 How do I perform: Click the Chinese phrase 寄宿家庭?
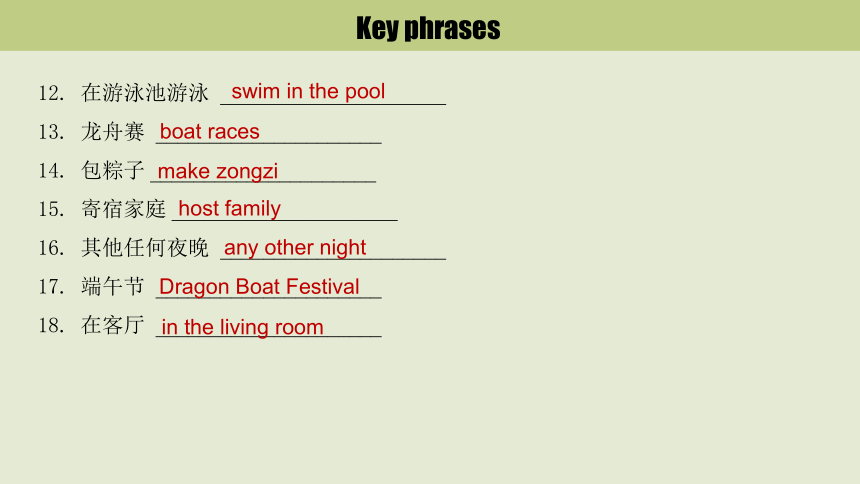[x=123, y=209]
